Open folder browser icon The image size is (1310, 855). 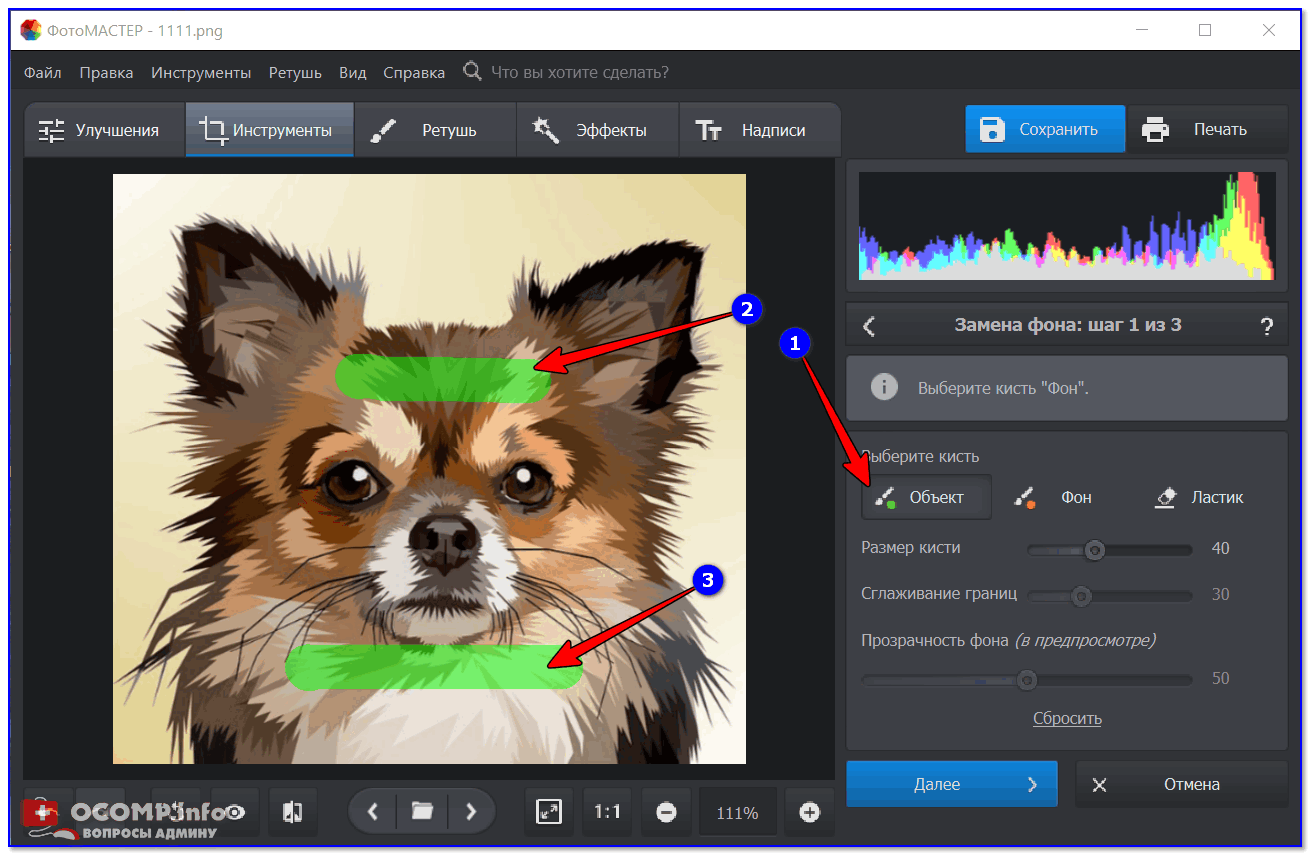422,812
